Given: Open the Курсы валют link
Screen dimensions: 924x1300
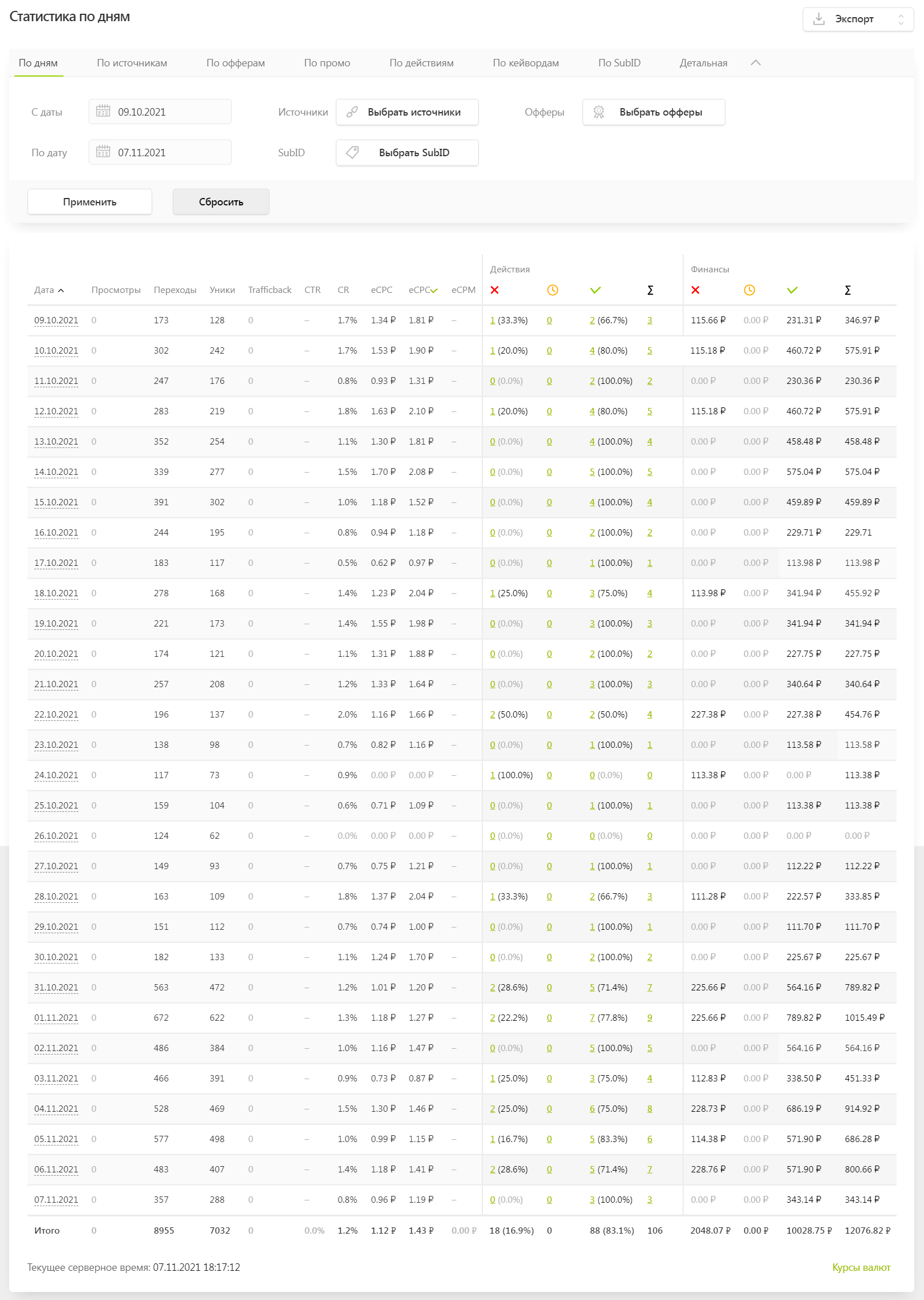Looking at the screenshot, I should click(x=860, y=1267).
